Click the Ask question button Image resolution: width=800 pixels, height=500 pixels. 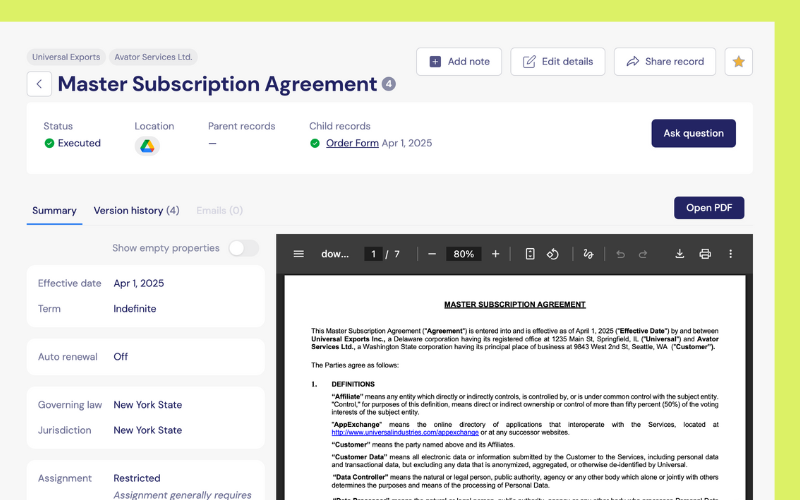693,133
